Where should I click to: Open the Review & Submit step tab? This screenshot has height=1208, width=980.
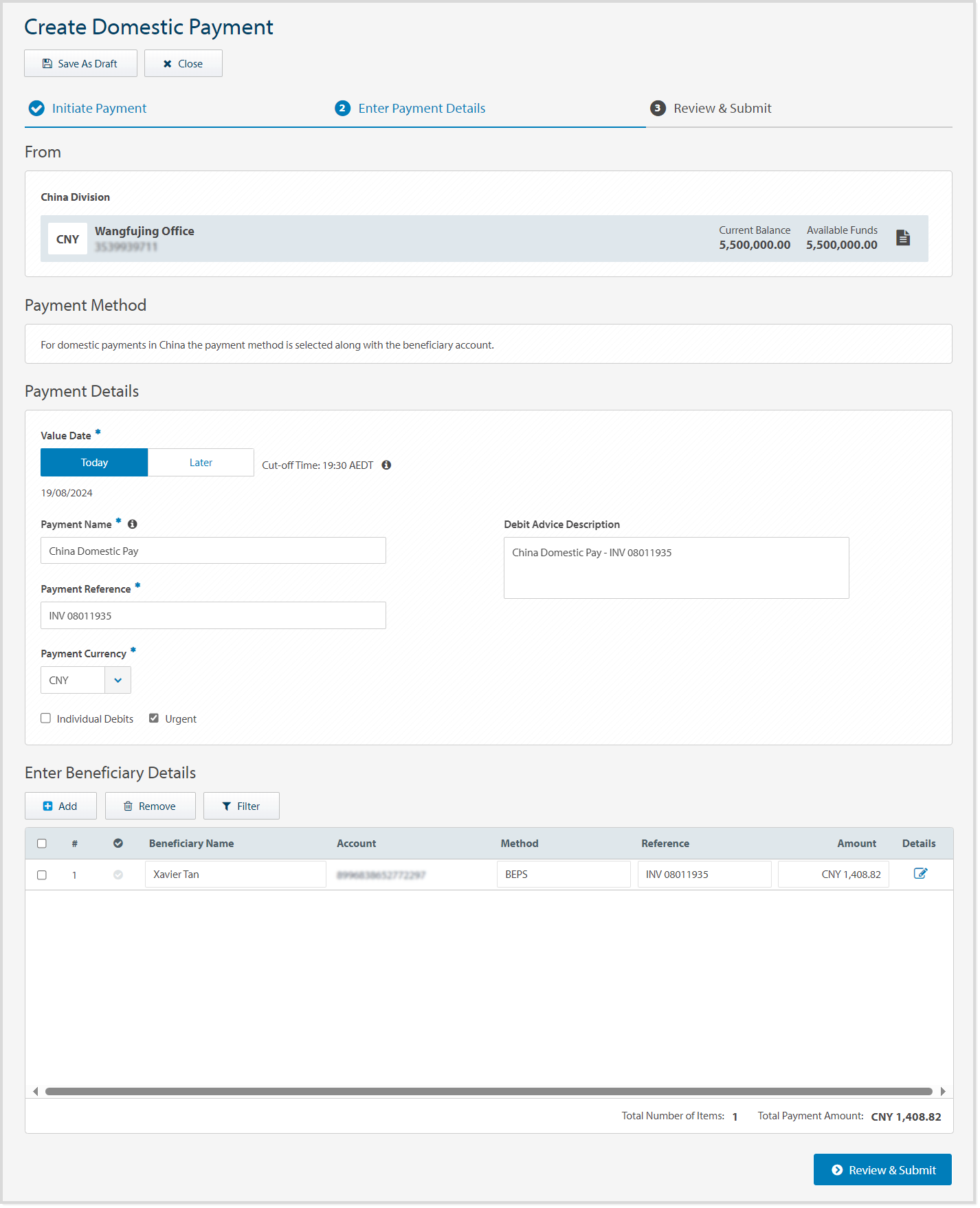pyautogui.click(x=722, y=109)
